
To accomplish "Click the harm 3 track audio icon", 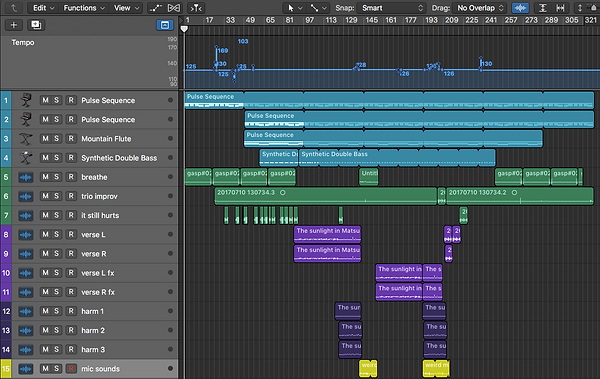I will tap(26, 350).
